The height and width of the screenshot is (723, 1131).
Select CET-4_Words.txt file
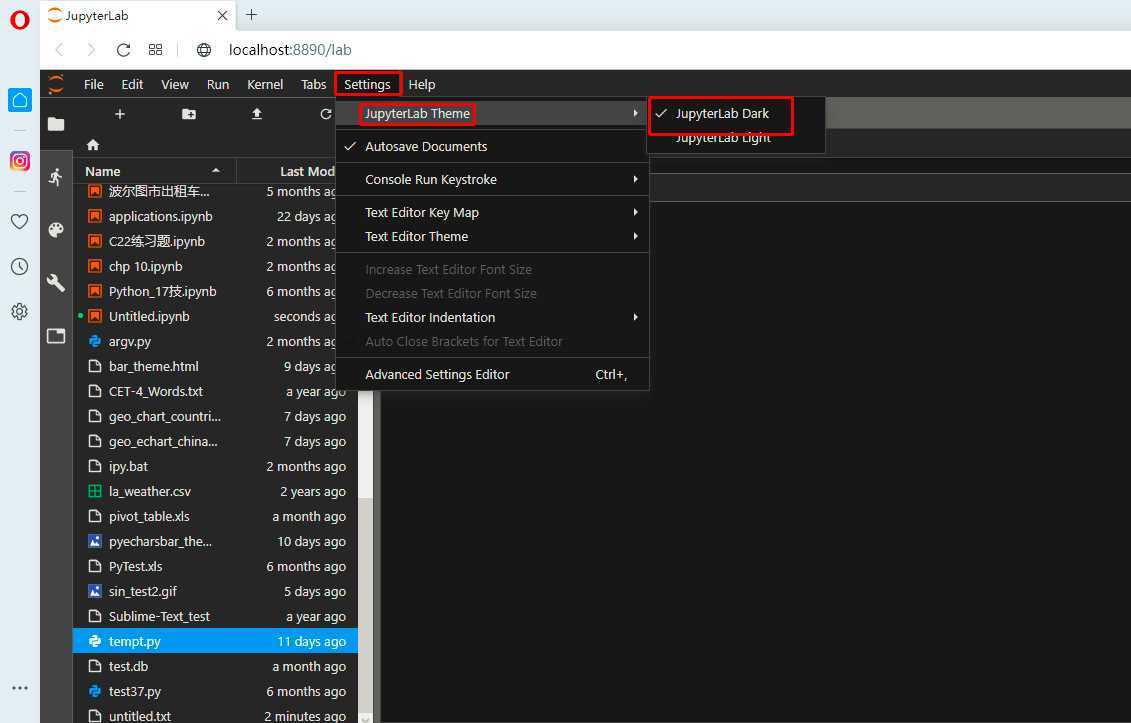tap(216, 392)
